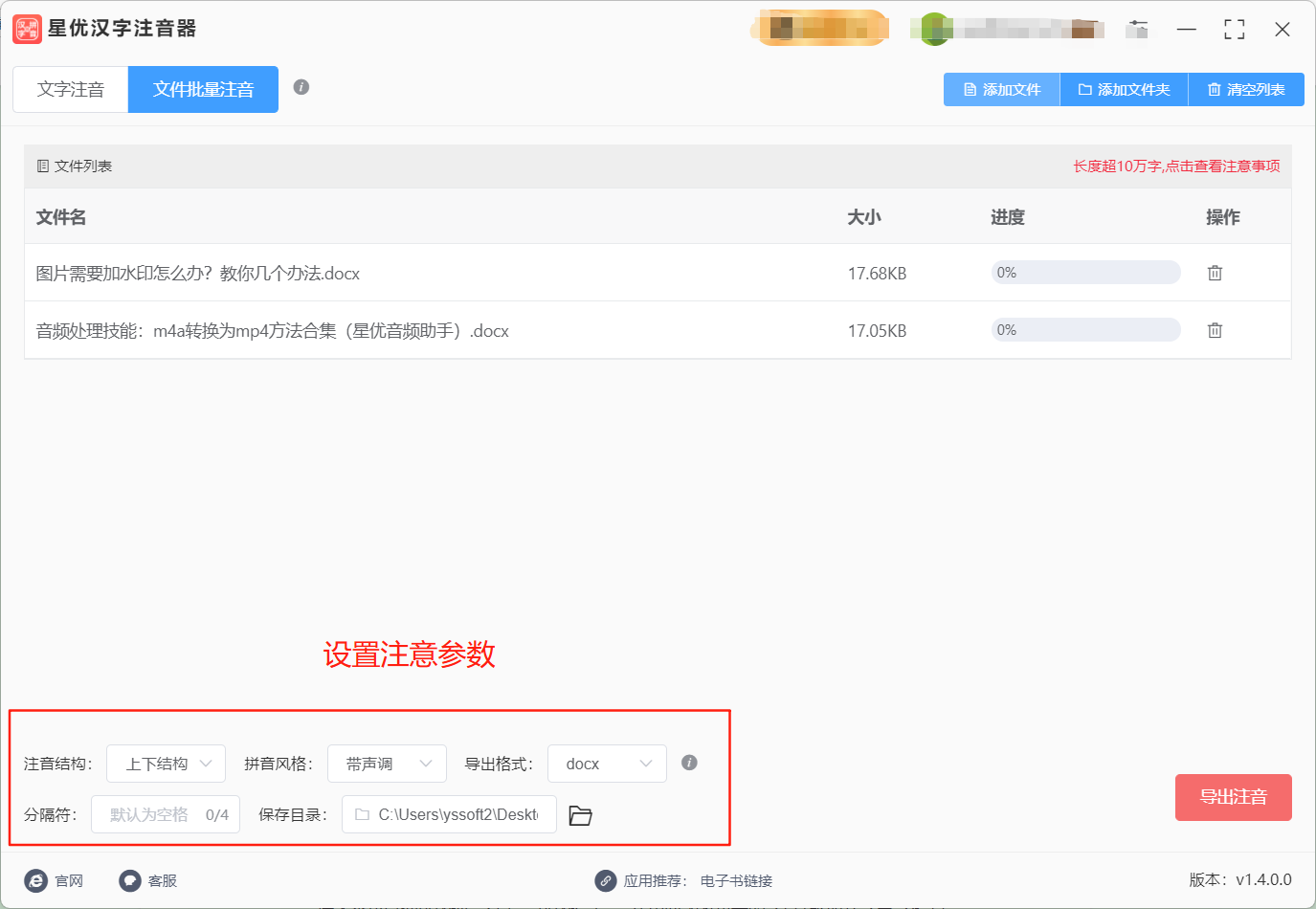Open the 注音结构 dropdown (上下结构)
The height and width of the screenshot is (909, 1316).
tap(166, 764)
